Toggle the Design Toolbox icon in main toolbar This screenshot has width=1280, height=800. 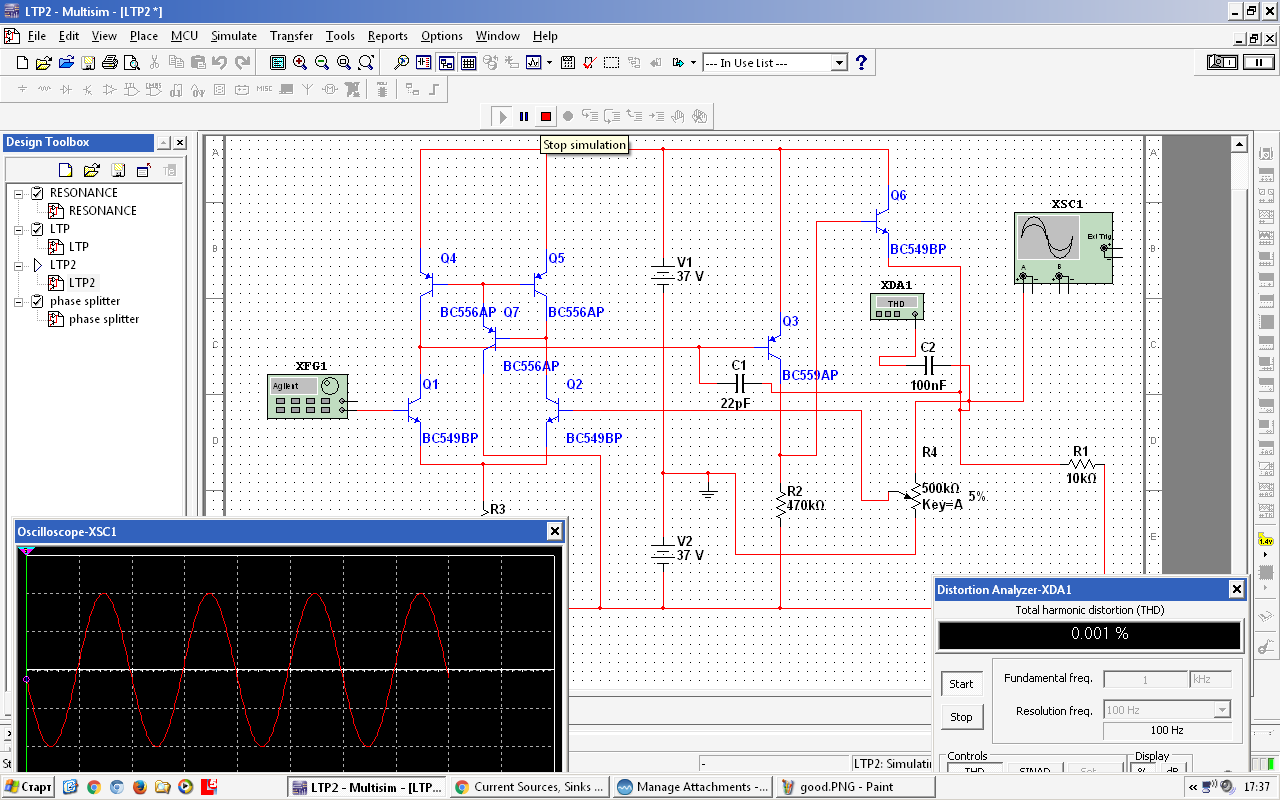(x=446, y=62)
